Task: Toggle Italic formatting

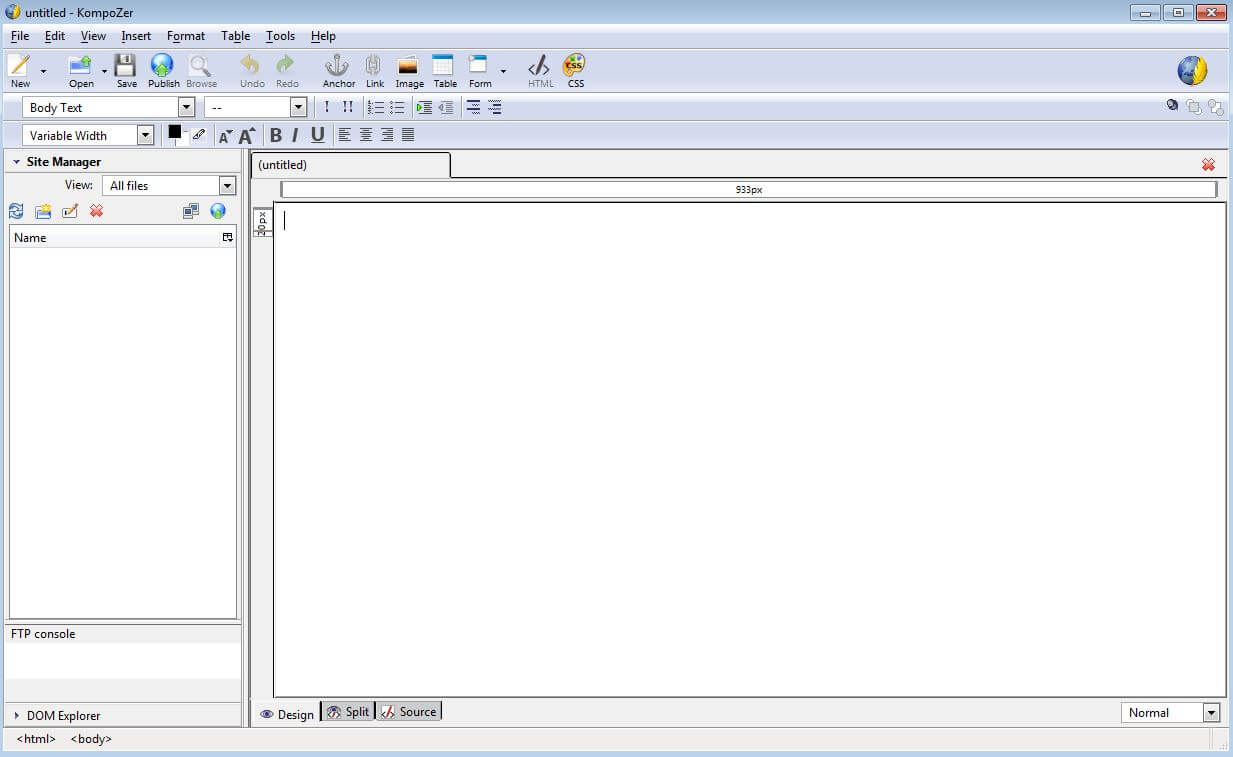Action: tap(295, 135)
